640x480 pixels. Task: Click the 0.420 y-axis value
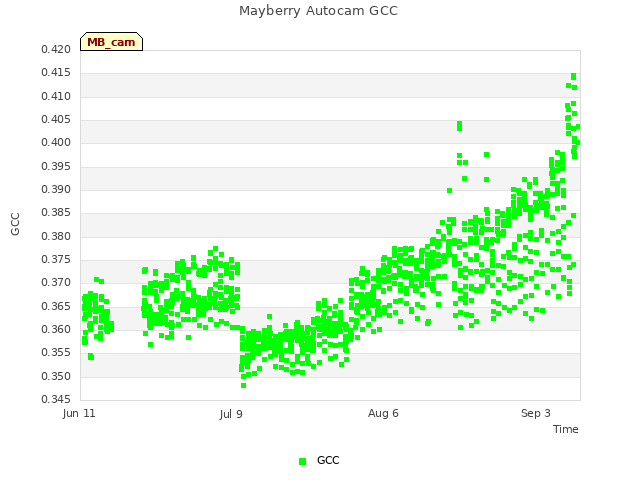[56, 49]
